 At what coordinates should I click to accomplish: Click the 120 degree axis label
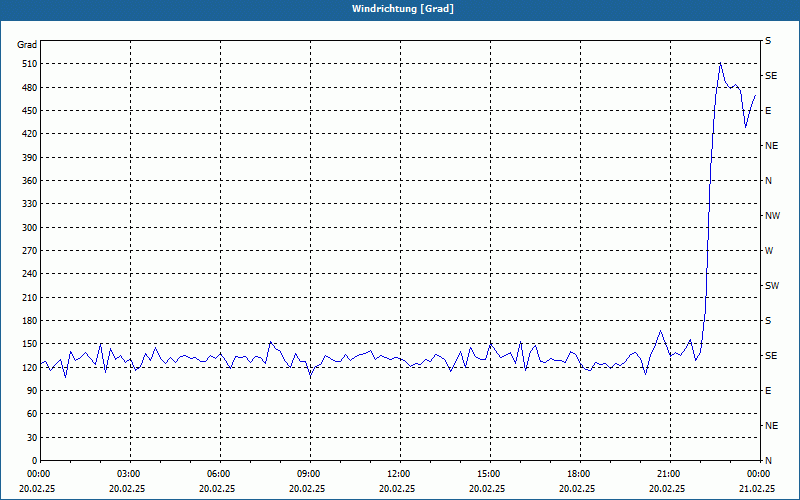(31, 367)
